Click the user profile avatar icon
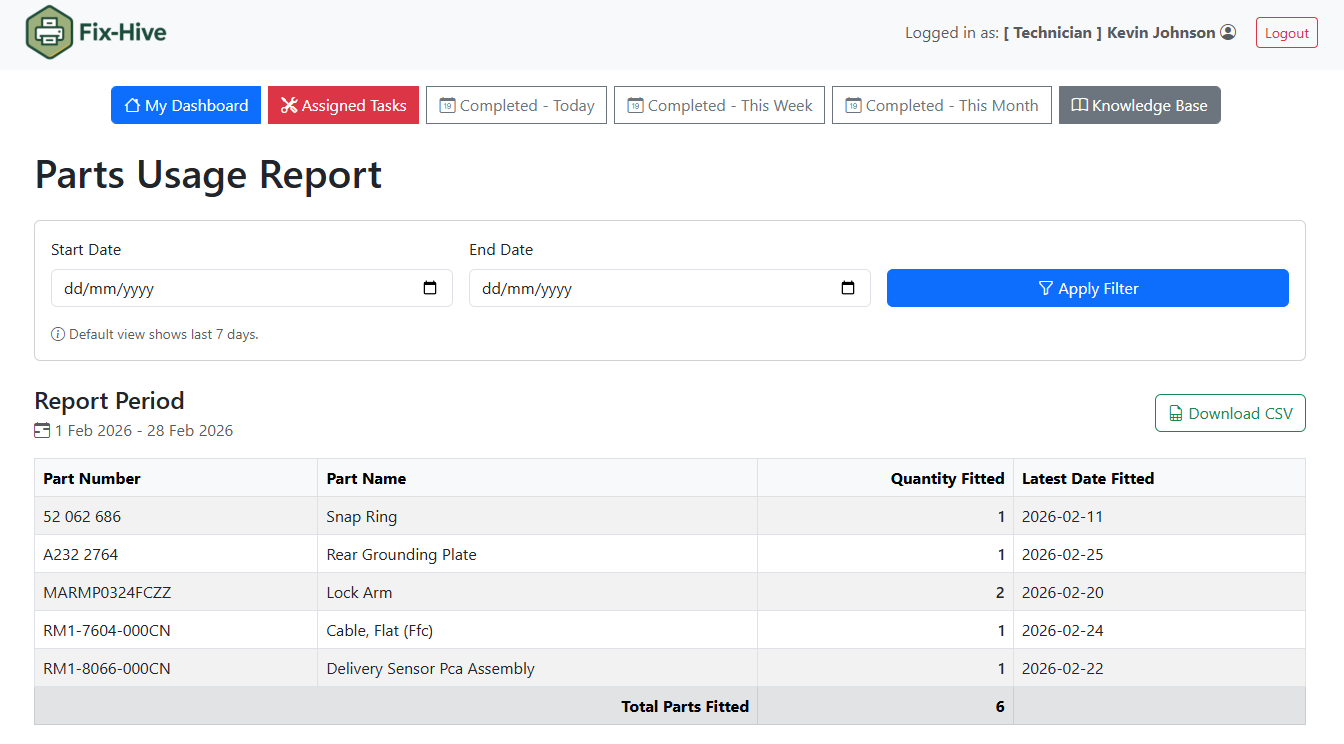The width and height of the screenshot is (1344, 744). click(1228, 32)
